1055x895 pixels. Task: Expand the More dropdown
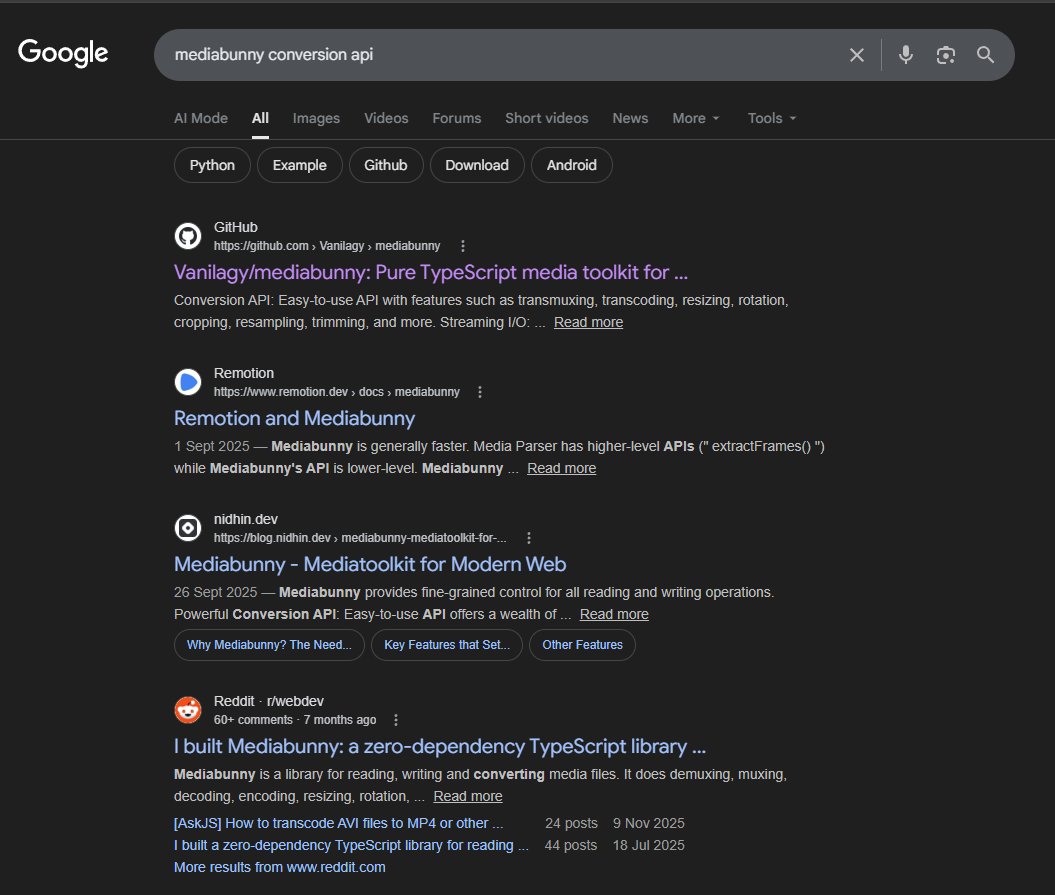(696, 118)
